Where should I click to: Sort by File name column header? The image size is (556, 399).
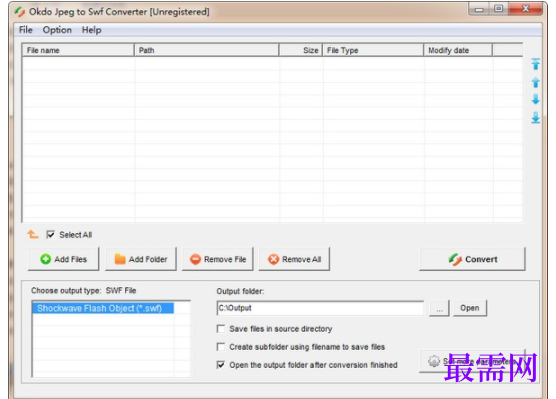click(x=78, y=50)
